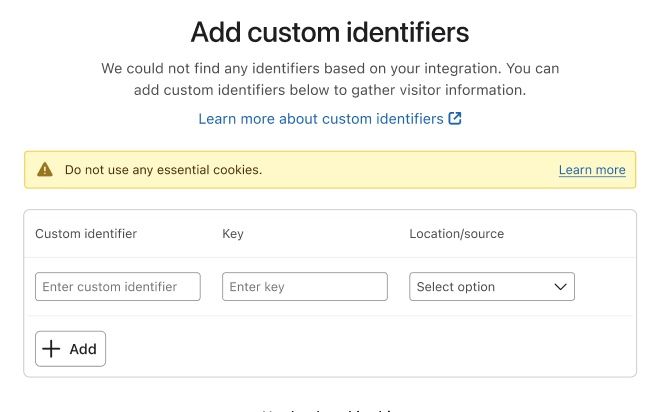
Task: Click the chevron arrow in Location/source dropdown
Action: coord(560,287)
